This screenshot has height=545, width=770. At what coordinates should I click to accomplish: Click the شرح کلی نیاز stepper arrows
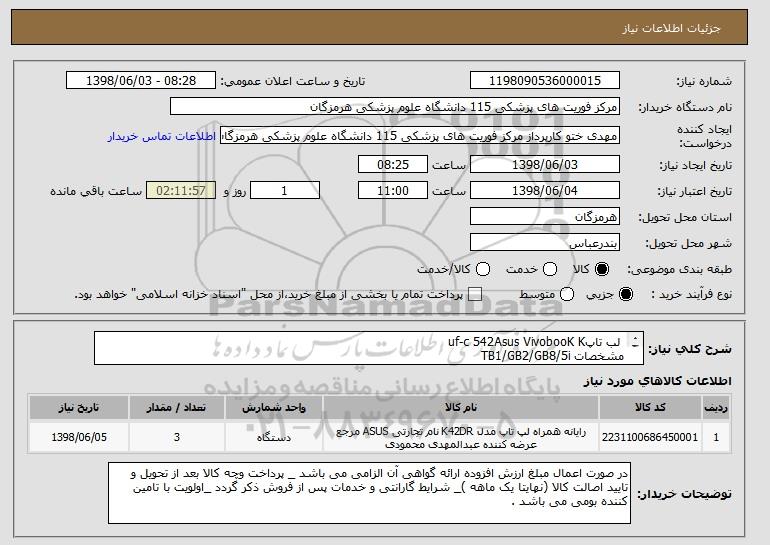pyautogui.click(x=635, y=342)
